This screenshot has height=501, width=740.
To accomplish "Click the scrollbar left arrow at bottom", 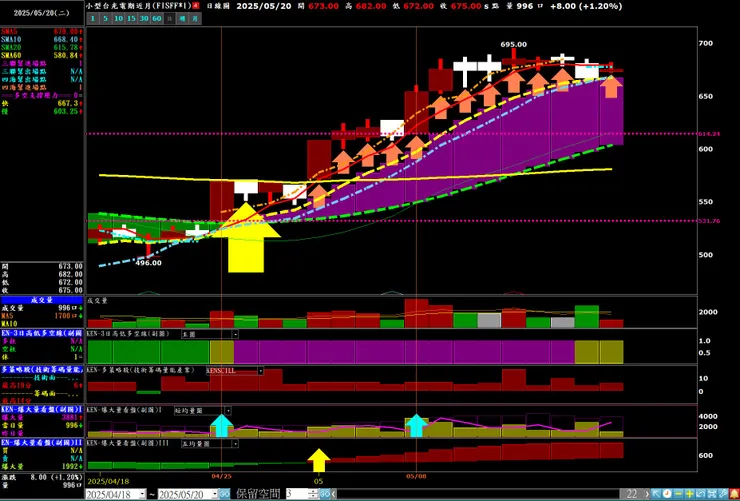I will coord(334,494).
